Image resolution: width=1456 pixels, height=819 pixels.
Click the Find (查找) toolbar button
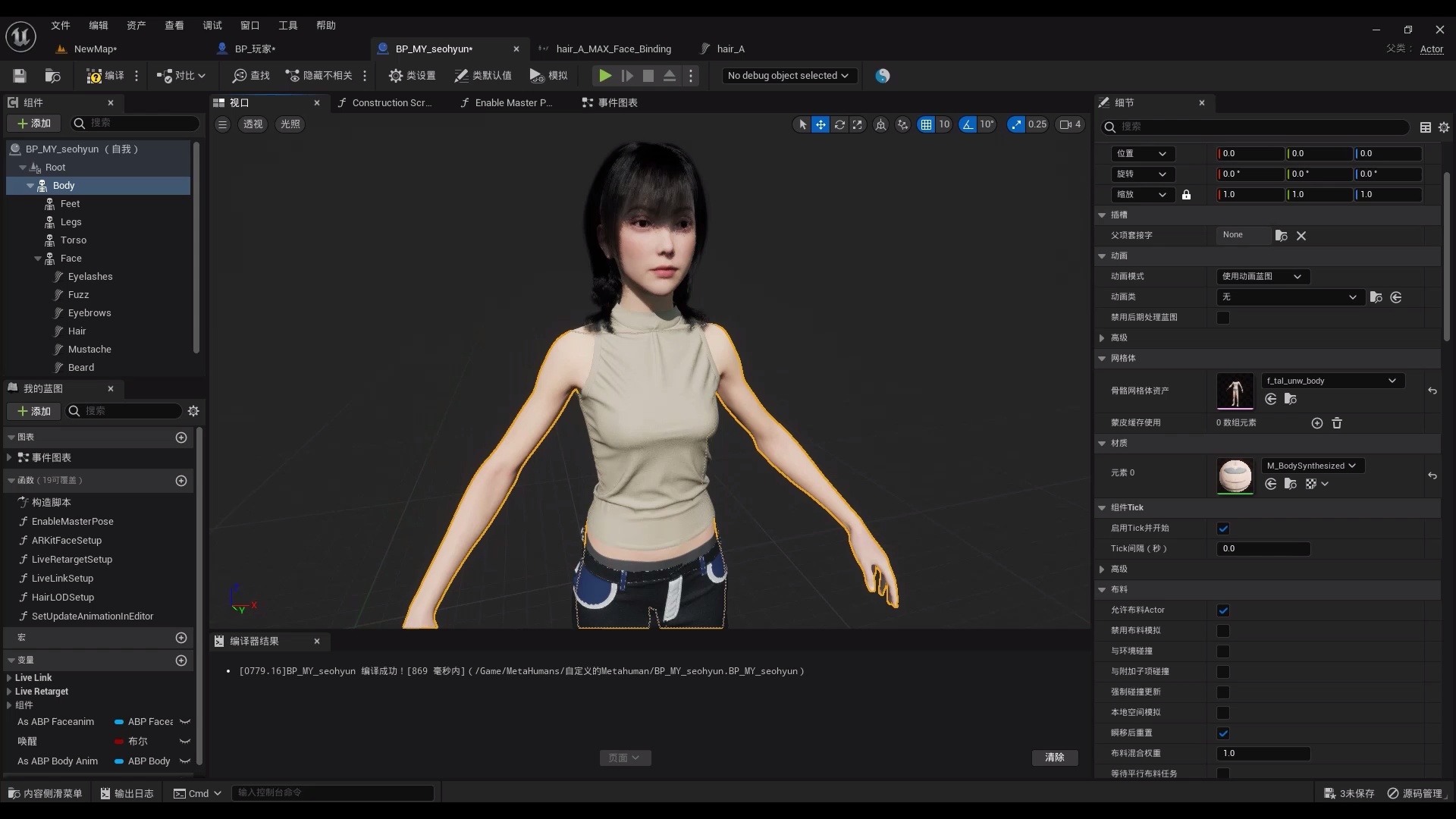[x=251, y=76]
